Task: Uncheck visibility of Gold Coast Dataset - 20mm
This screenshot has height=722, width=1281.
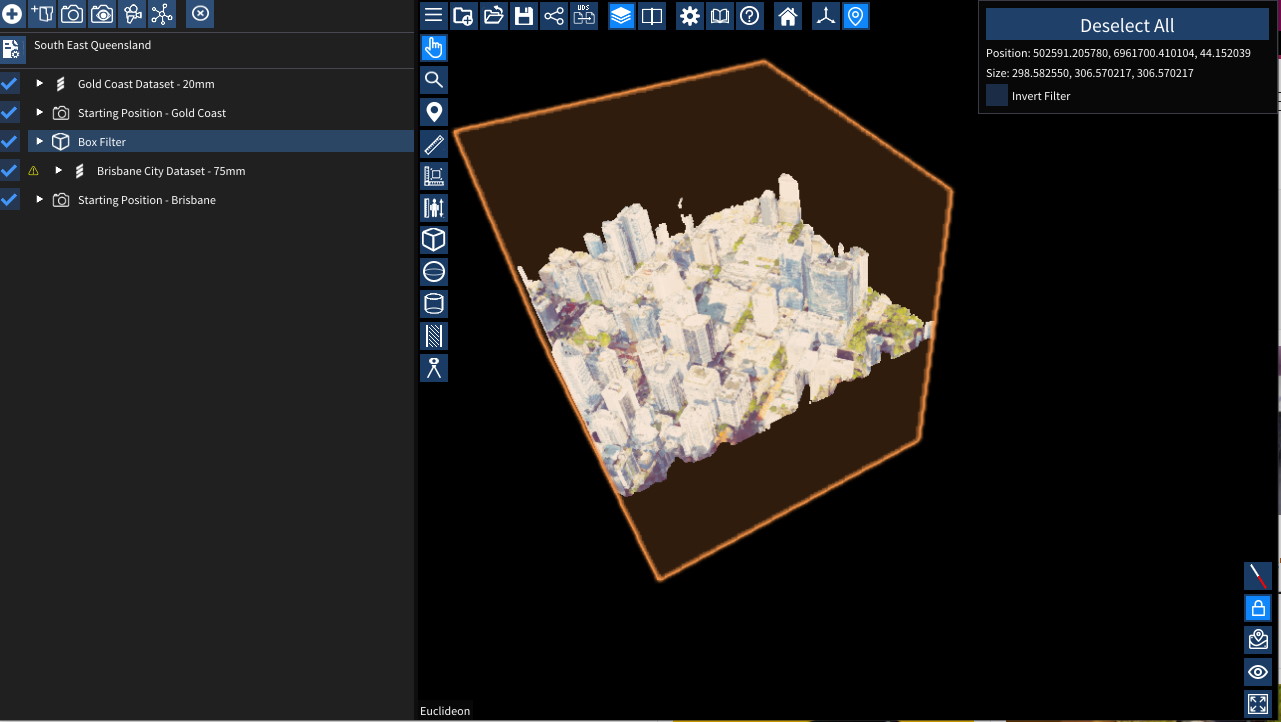Action: [x=10, y=84]
